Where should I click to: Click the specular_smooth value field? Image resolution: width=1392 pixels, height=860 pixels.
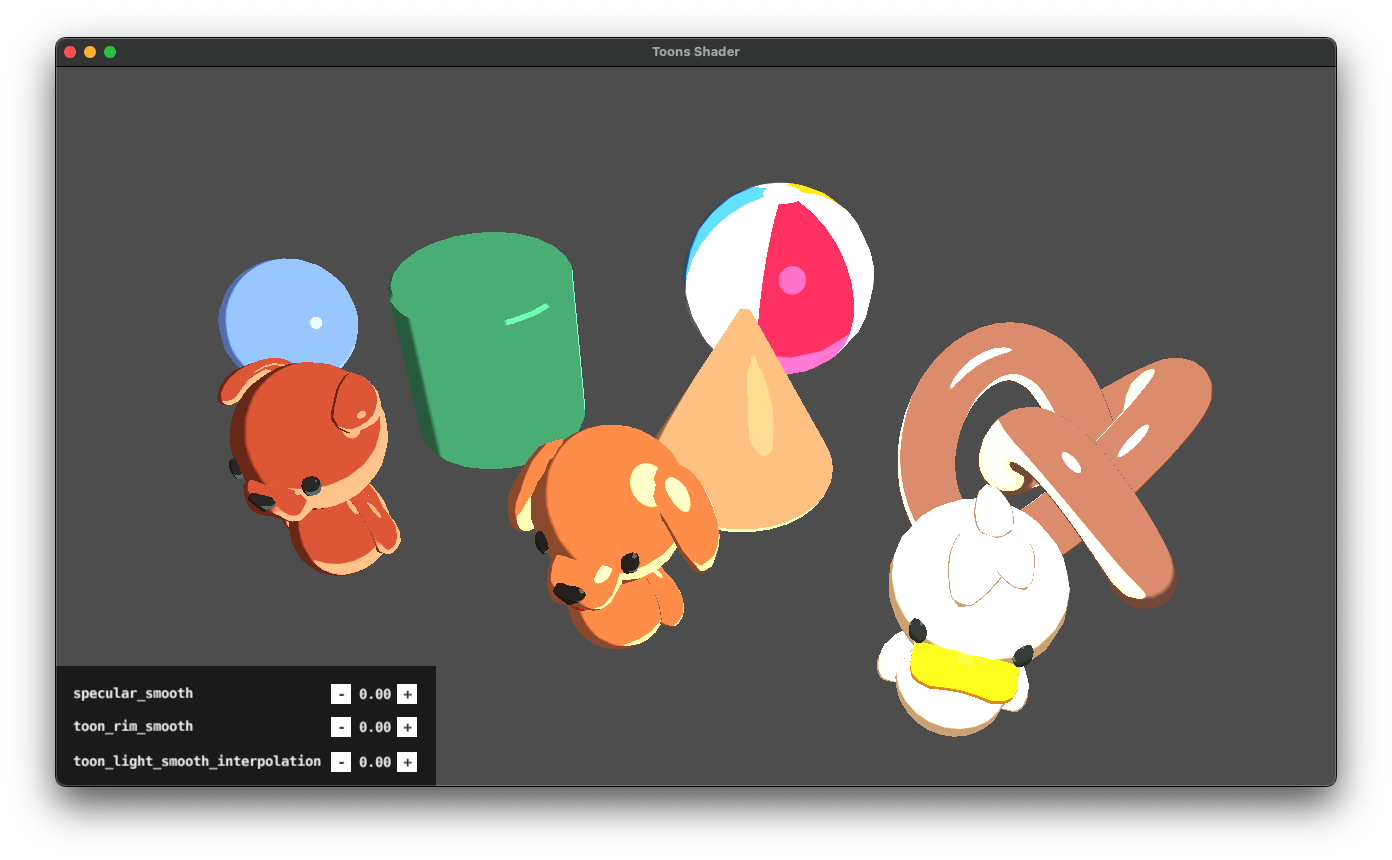tap(375, 693)
